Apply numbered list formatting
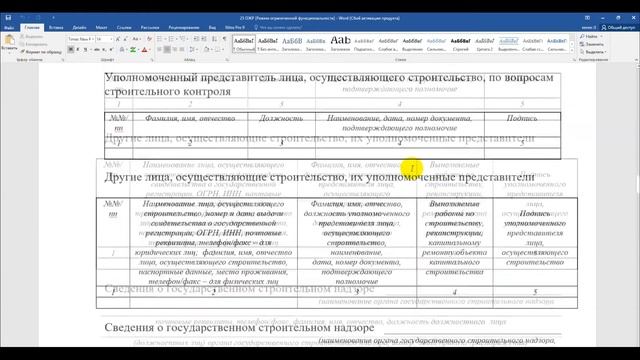Image resolution: width=640 pixels, height=360 pixels. coord(171,39)
